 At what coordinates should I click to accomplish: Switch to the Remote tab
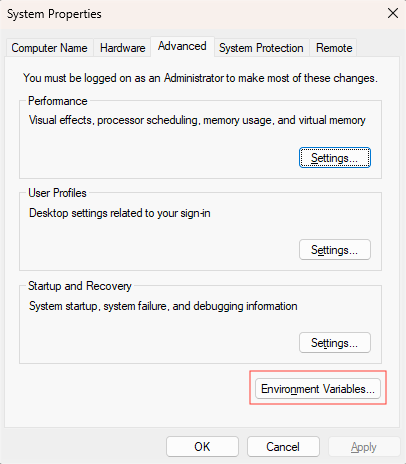334,48
